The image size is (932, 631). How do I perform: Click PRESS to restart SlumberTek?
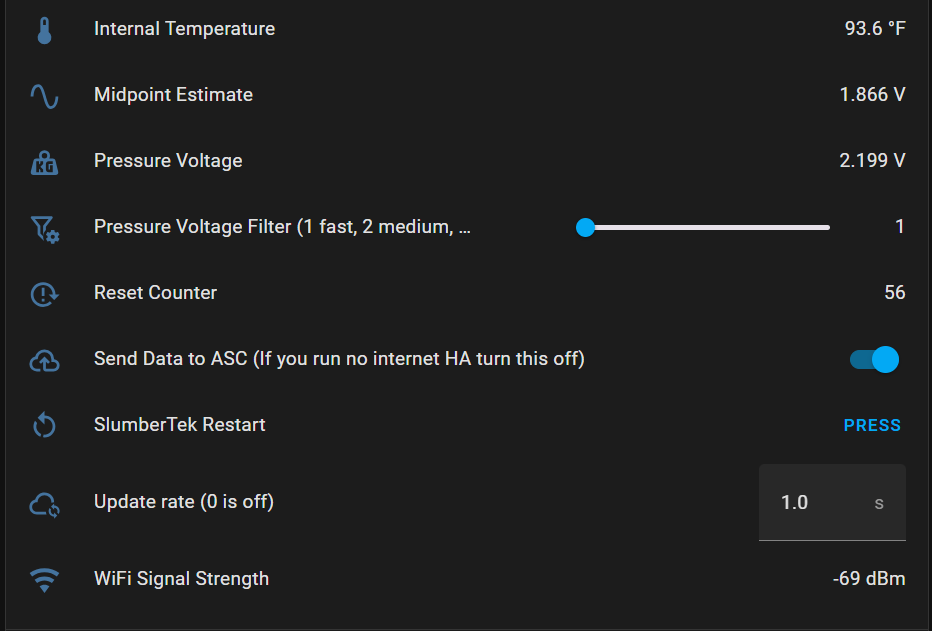(872, 425)
